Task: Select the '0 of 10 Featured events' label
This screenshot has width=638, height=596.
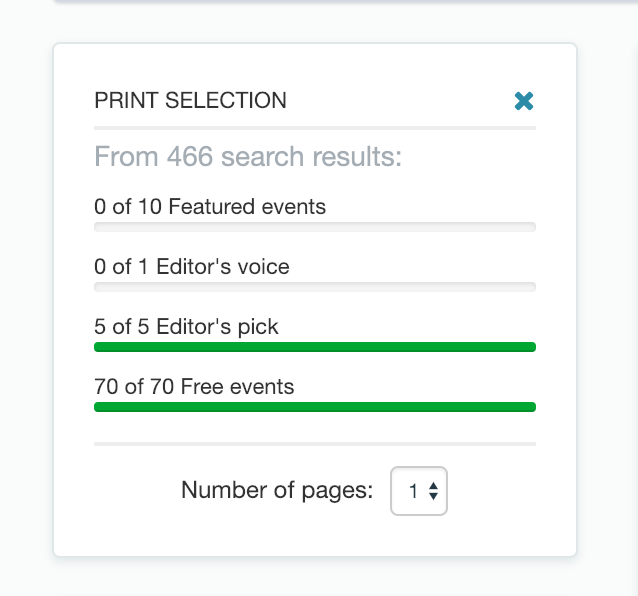Action: [x=210, y=206]
